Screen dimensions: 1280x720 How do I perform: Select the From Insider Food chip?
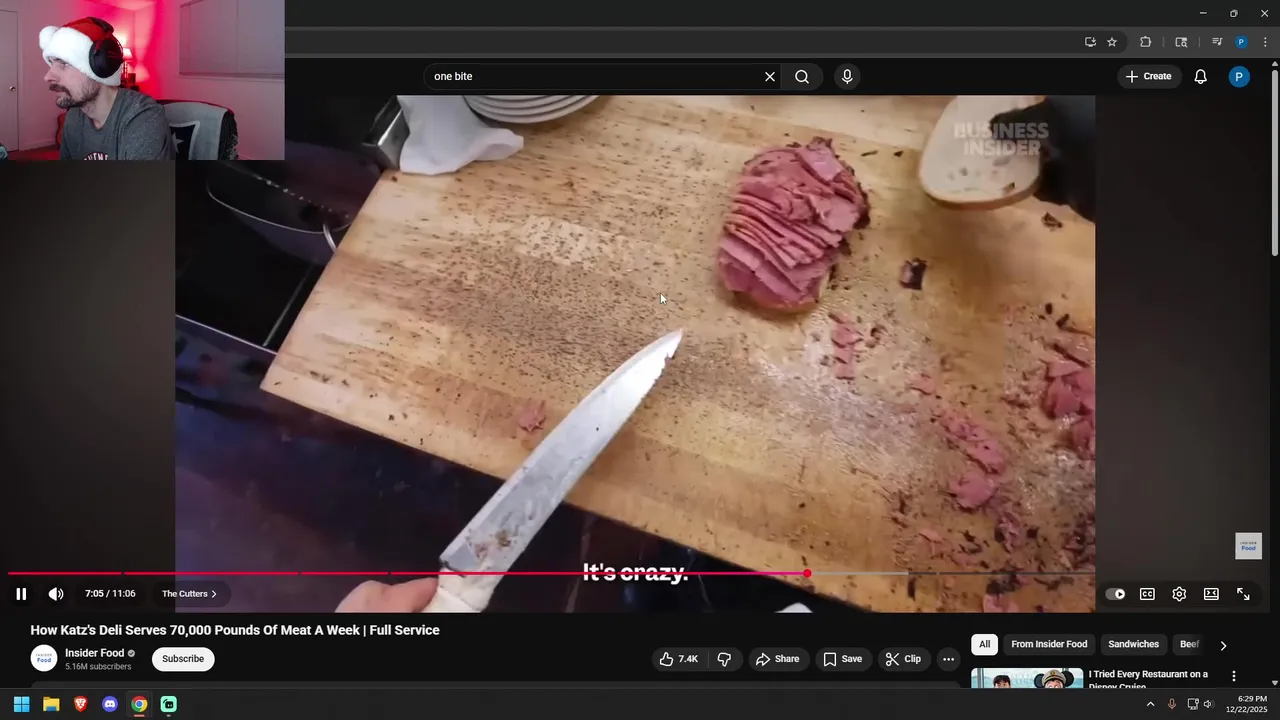(x=1049, y=645)
